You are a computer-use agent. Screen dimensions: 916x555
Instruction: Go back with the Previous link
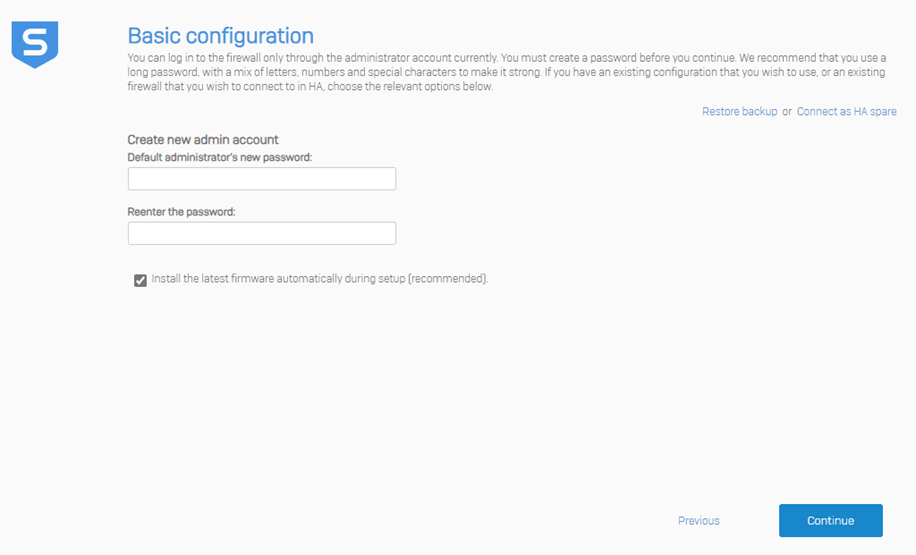coord(698,521)
